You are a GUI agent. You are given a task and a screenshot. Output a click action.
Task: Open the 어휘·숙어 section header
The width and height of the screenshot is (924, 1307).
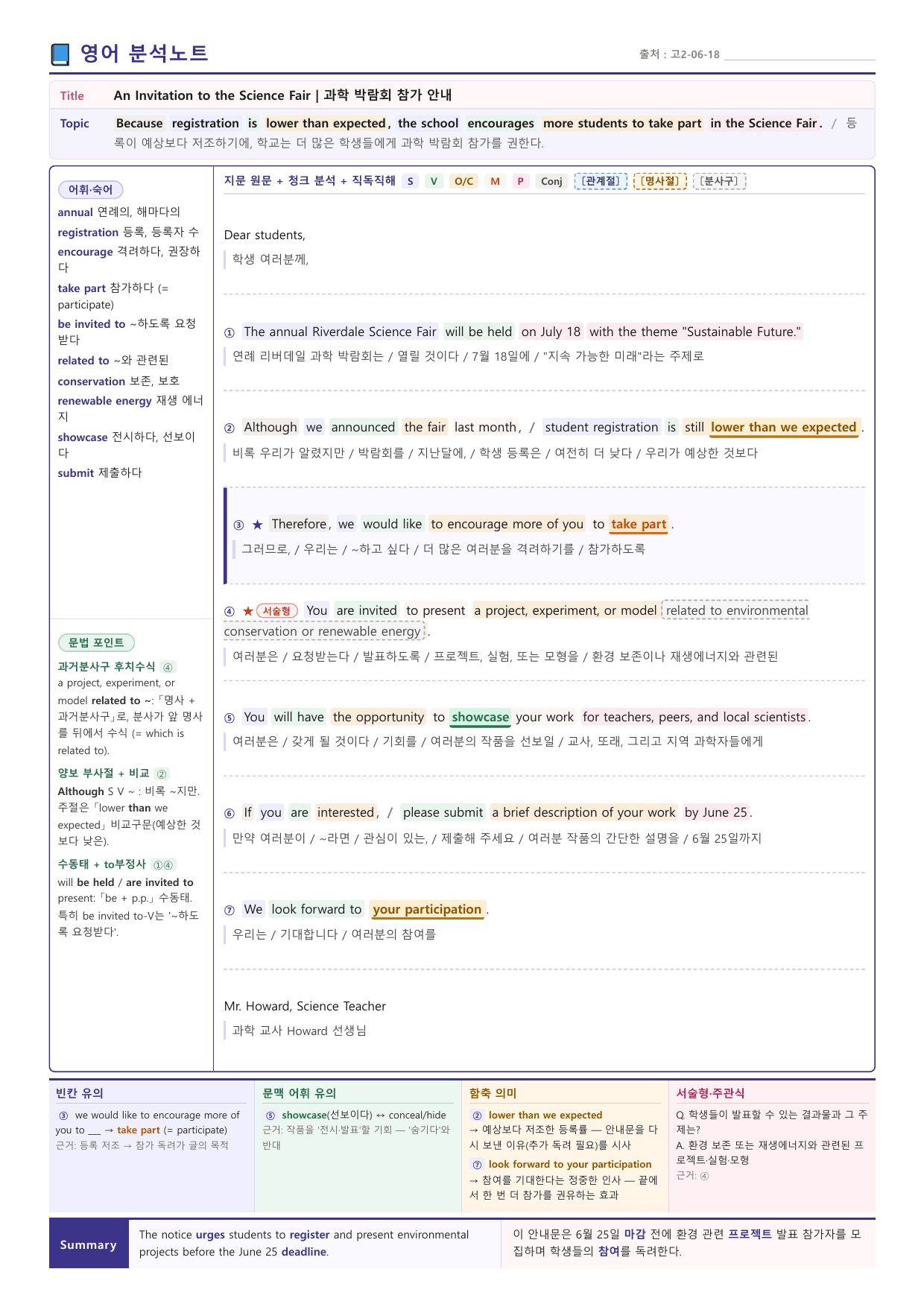[x=90, y=189]
